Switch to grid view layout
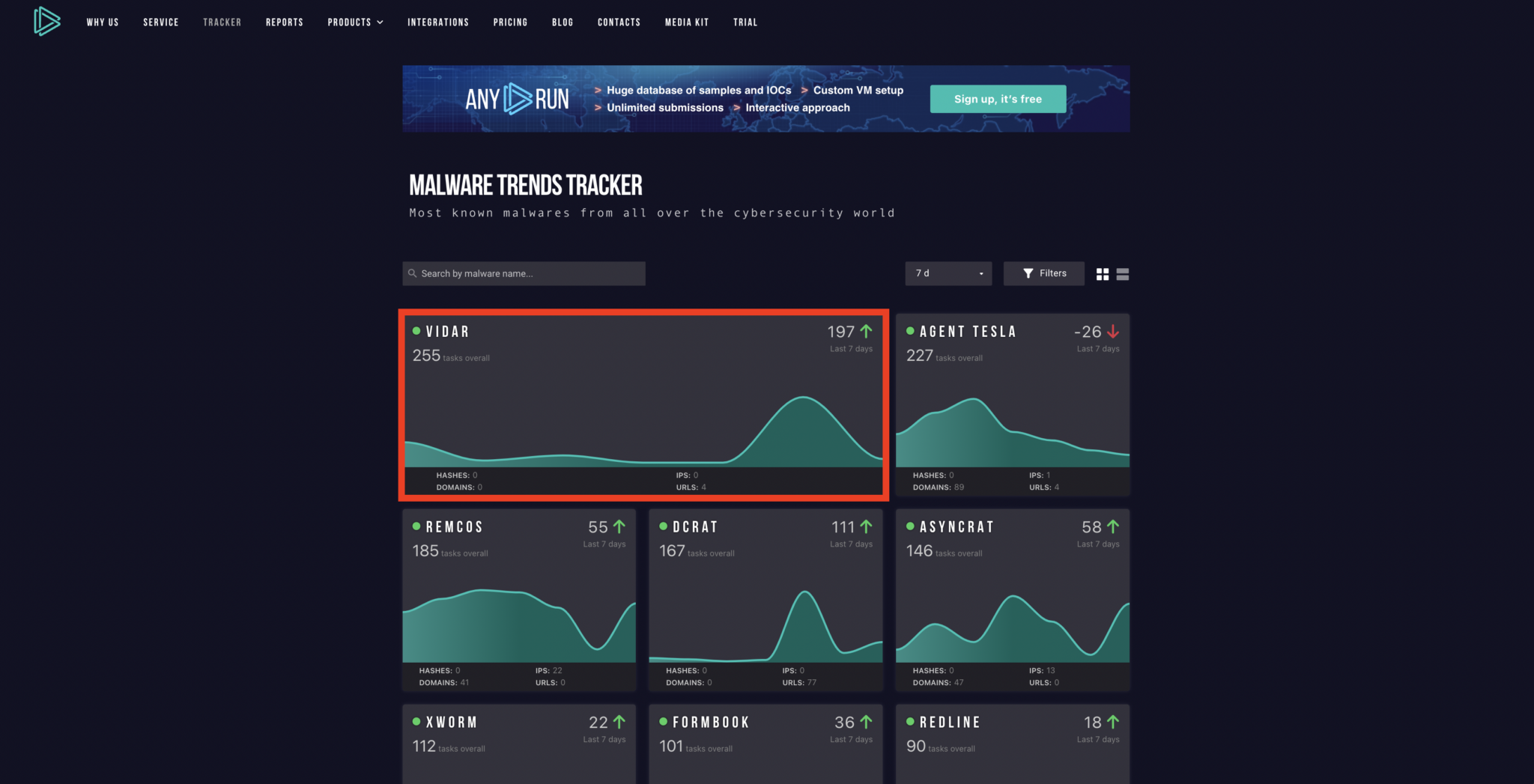1534x784 pixels. tap(1102, 275)
